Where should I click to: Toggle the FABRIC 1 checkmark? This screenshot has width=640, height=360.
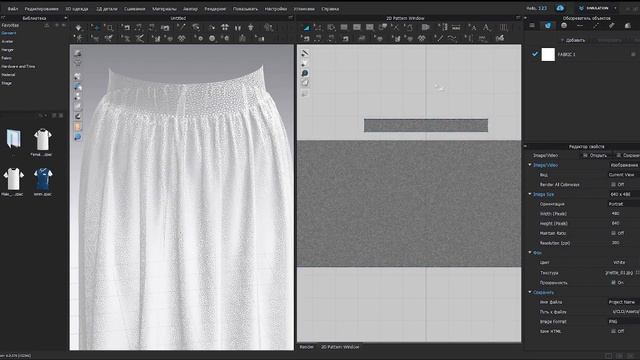click(x=535, y=54)
